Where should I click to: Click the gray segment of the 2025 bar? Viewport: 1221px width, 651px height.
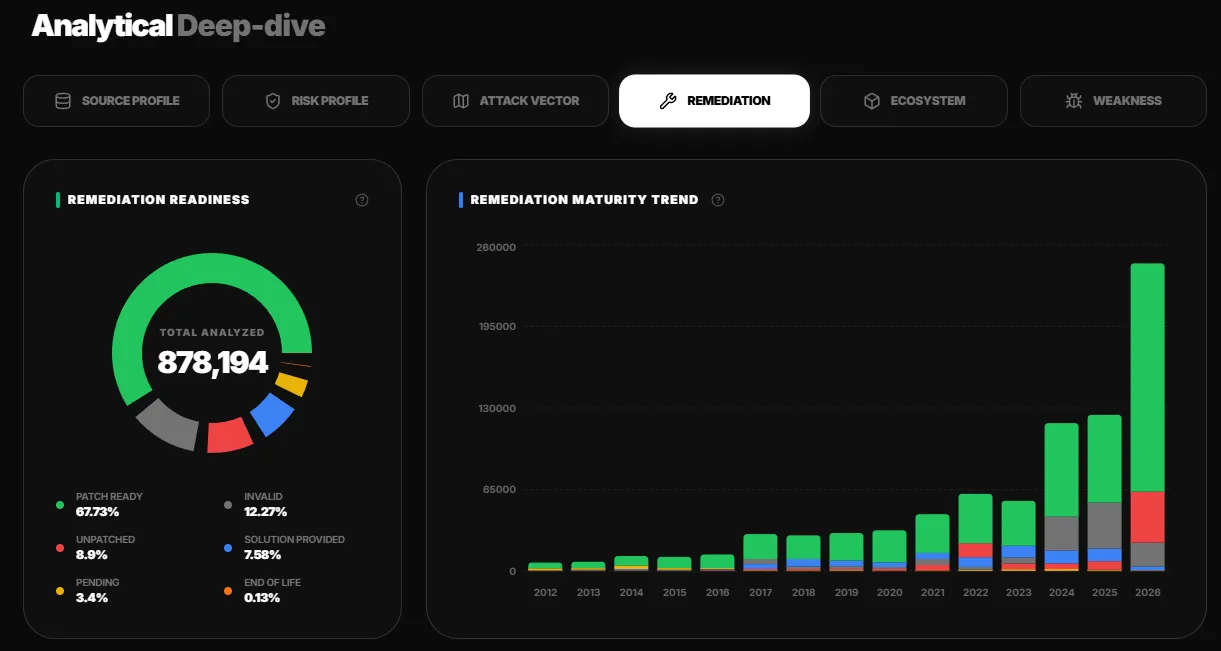coord(1104,525)
